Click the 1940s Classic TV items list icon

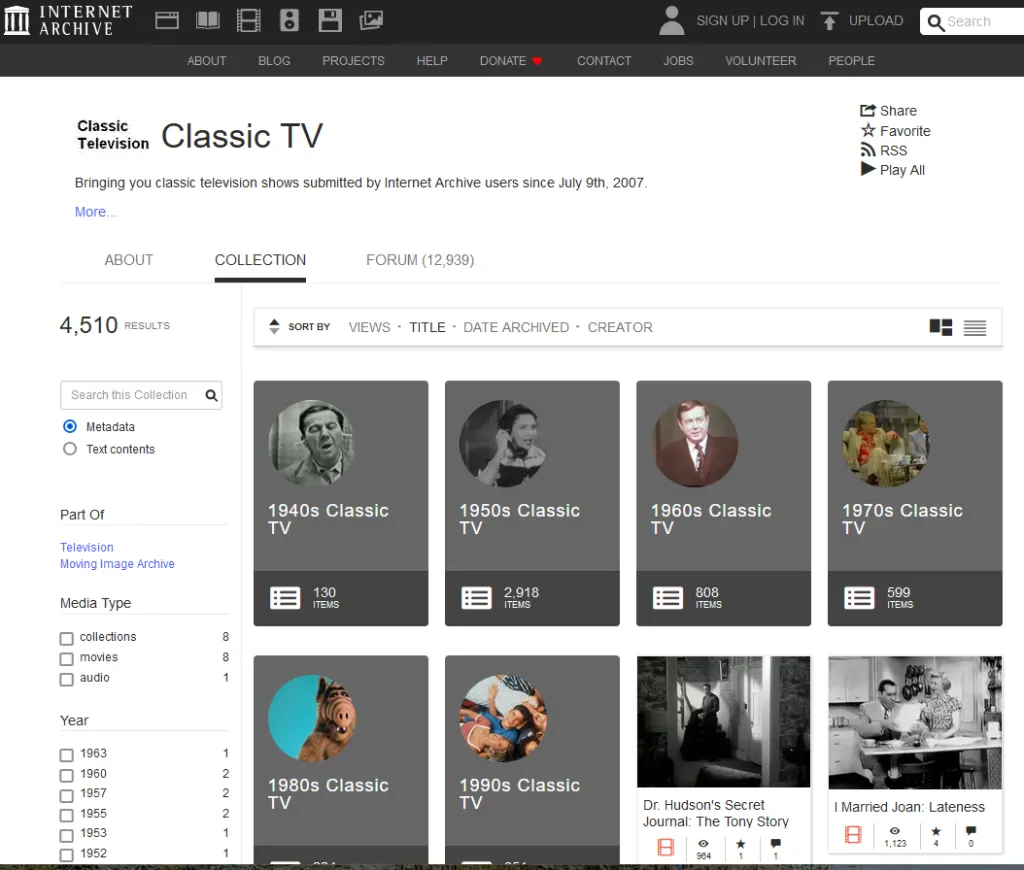point(285,598)
